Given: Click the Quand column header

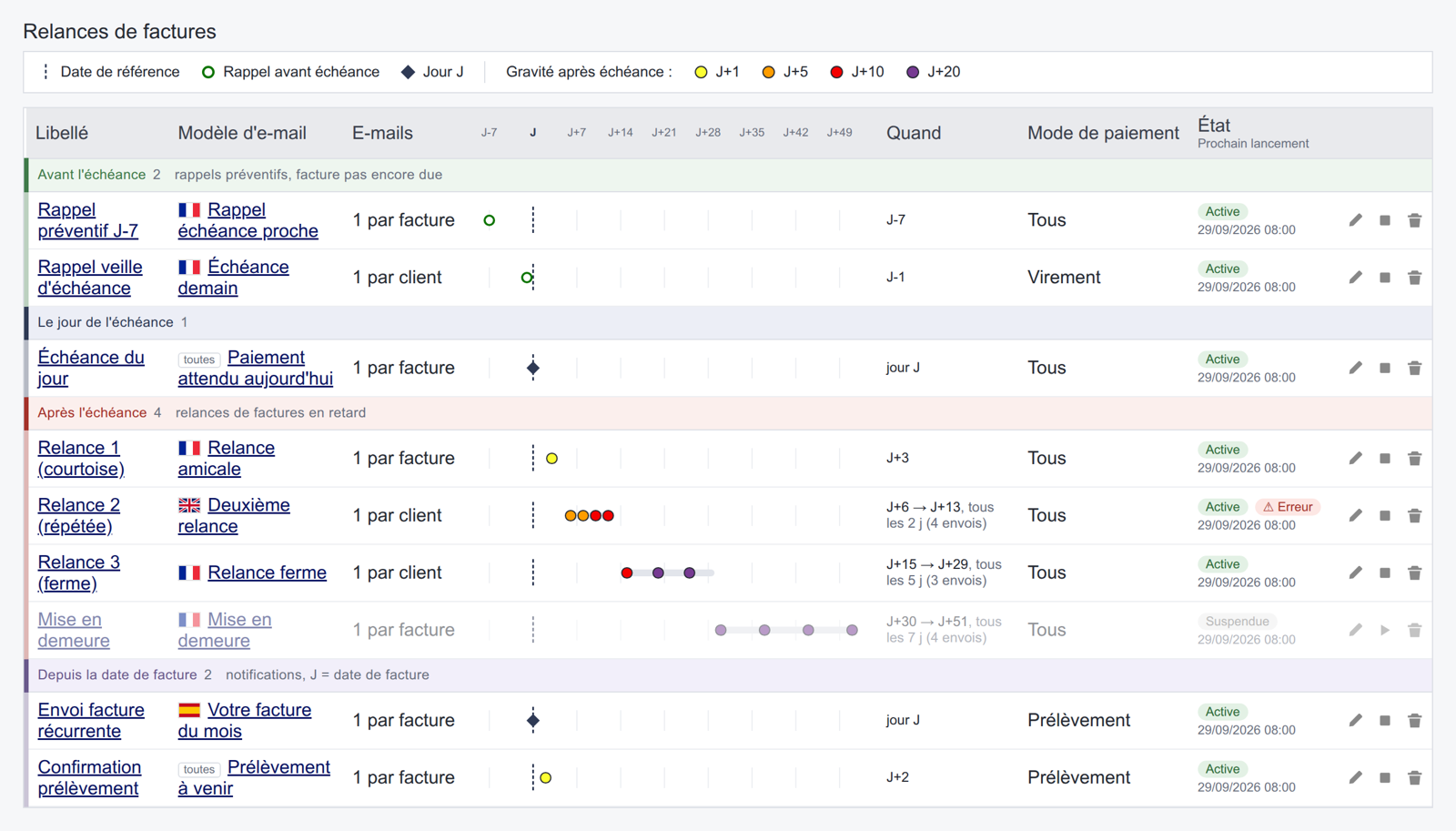Looking at the screenshot, I should point(914,133).
